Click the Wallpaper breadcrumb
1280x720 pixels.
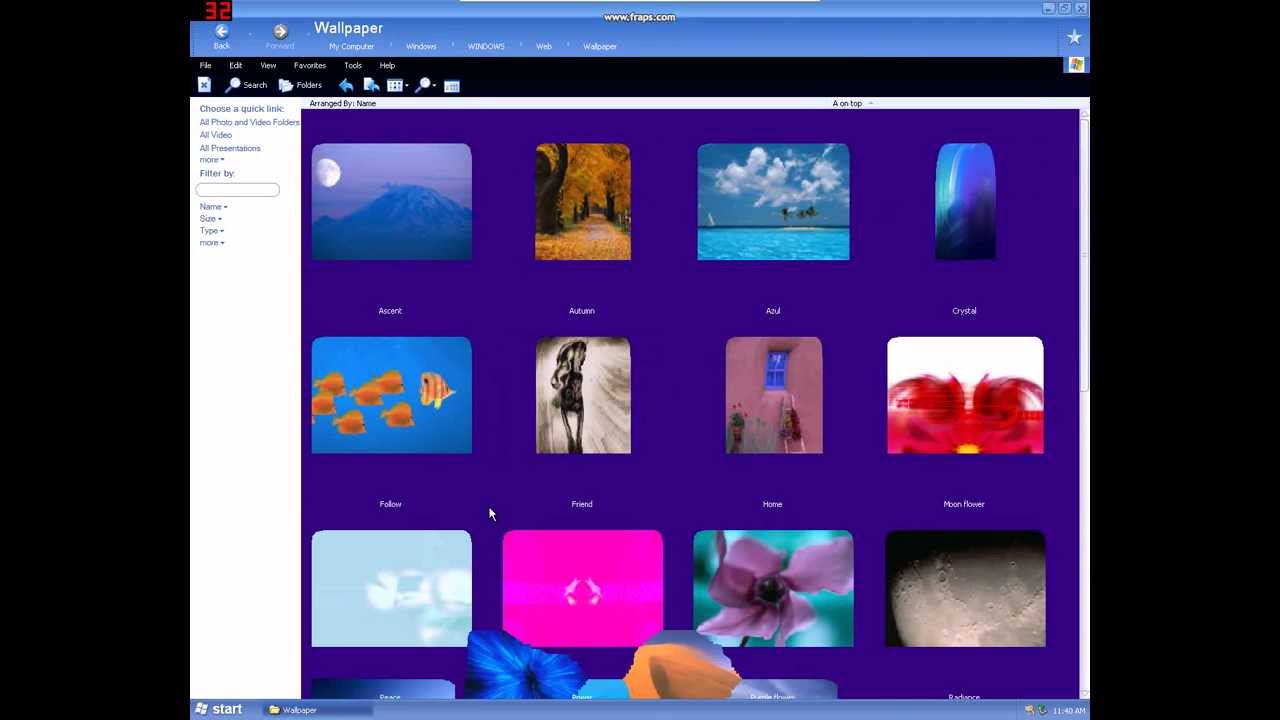[x=600, y=46]
